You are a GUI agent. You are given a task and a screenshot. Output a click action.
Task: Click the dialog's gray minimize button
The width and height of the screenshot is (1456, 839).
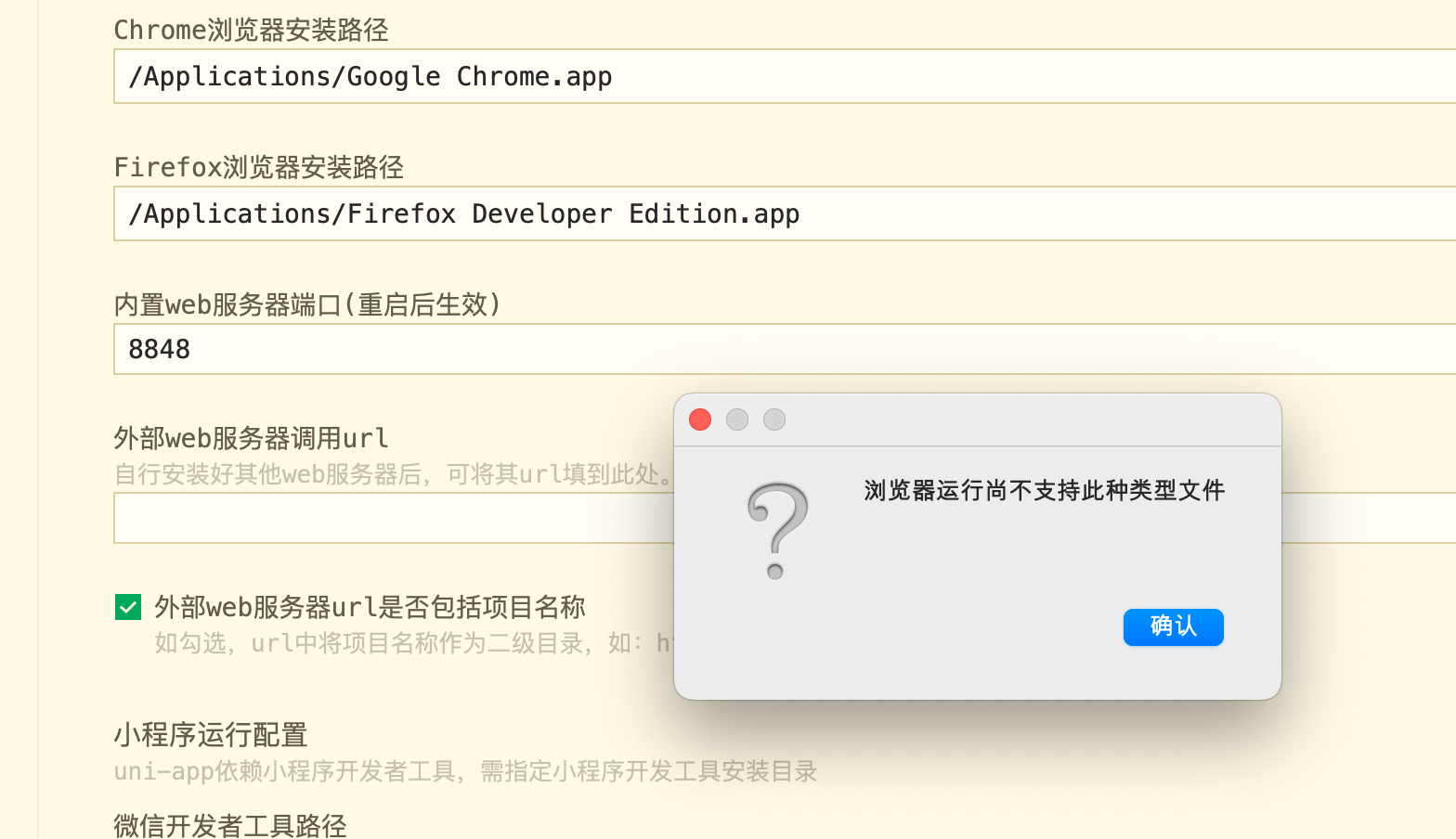(737, 419)
